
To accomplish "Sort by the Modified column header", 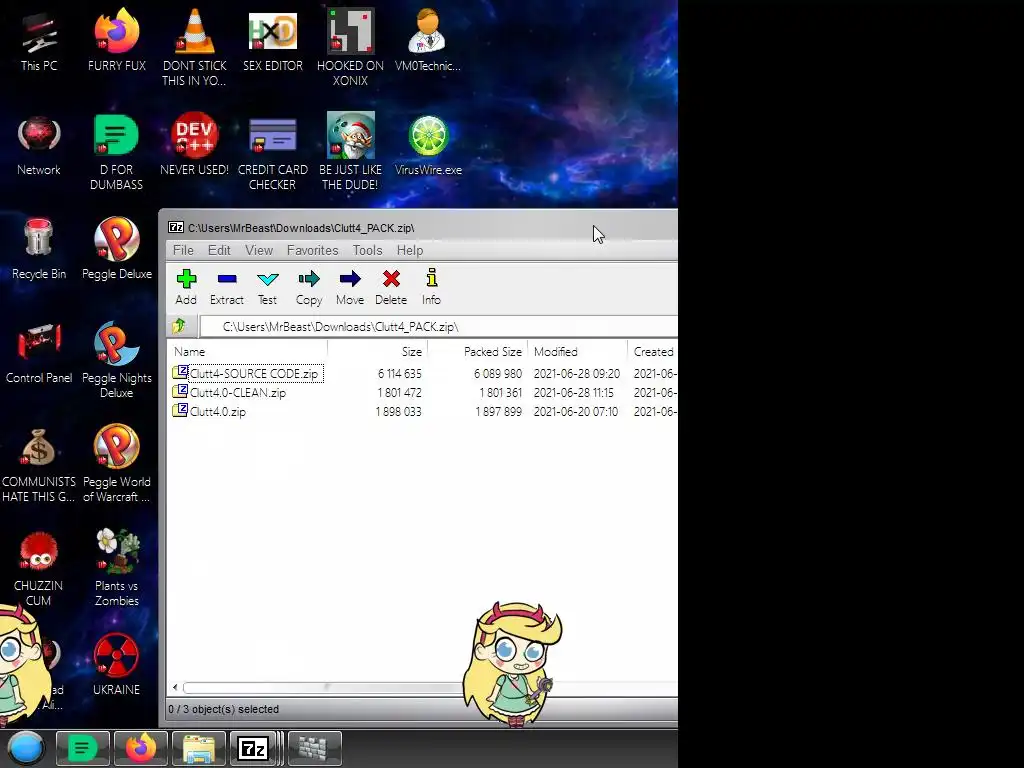I will [577, 351].
